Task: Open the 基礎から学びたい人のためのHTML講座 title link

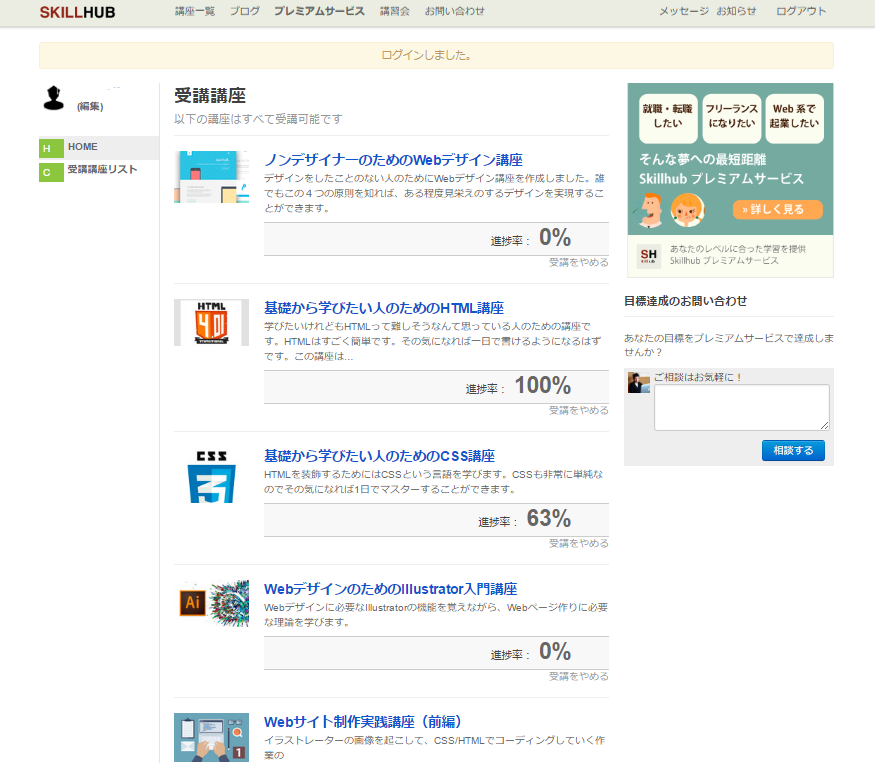Action: (384, 308)
